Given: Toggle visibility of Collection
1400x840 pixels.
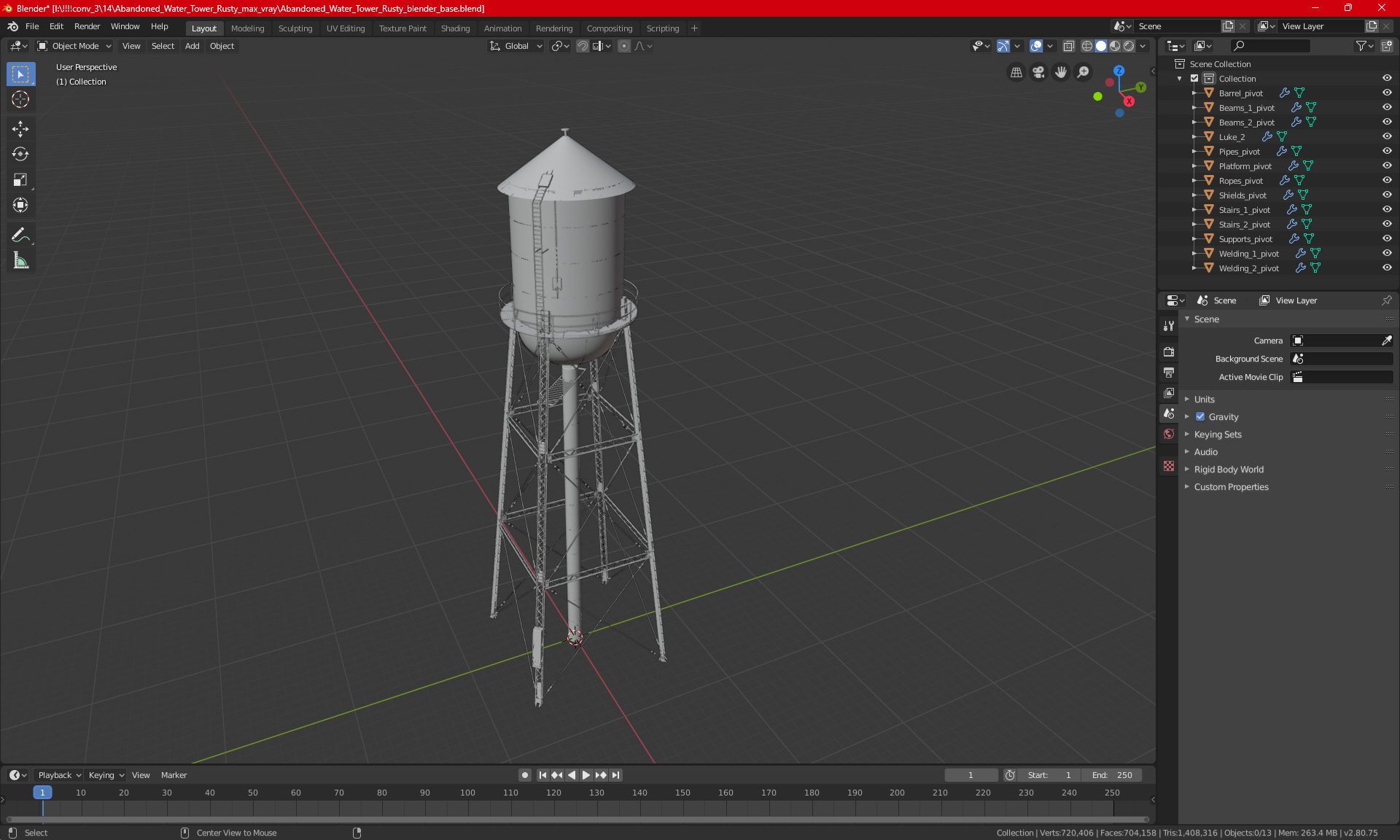Looking at the screenshot, I should point(1387,78).
